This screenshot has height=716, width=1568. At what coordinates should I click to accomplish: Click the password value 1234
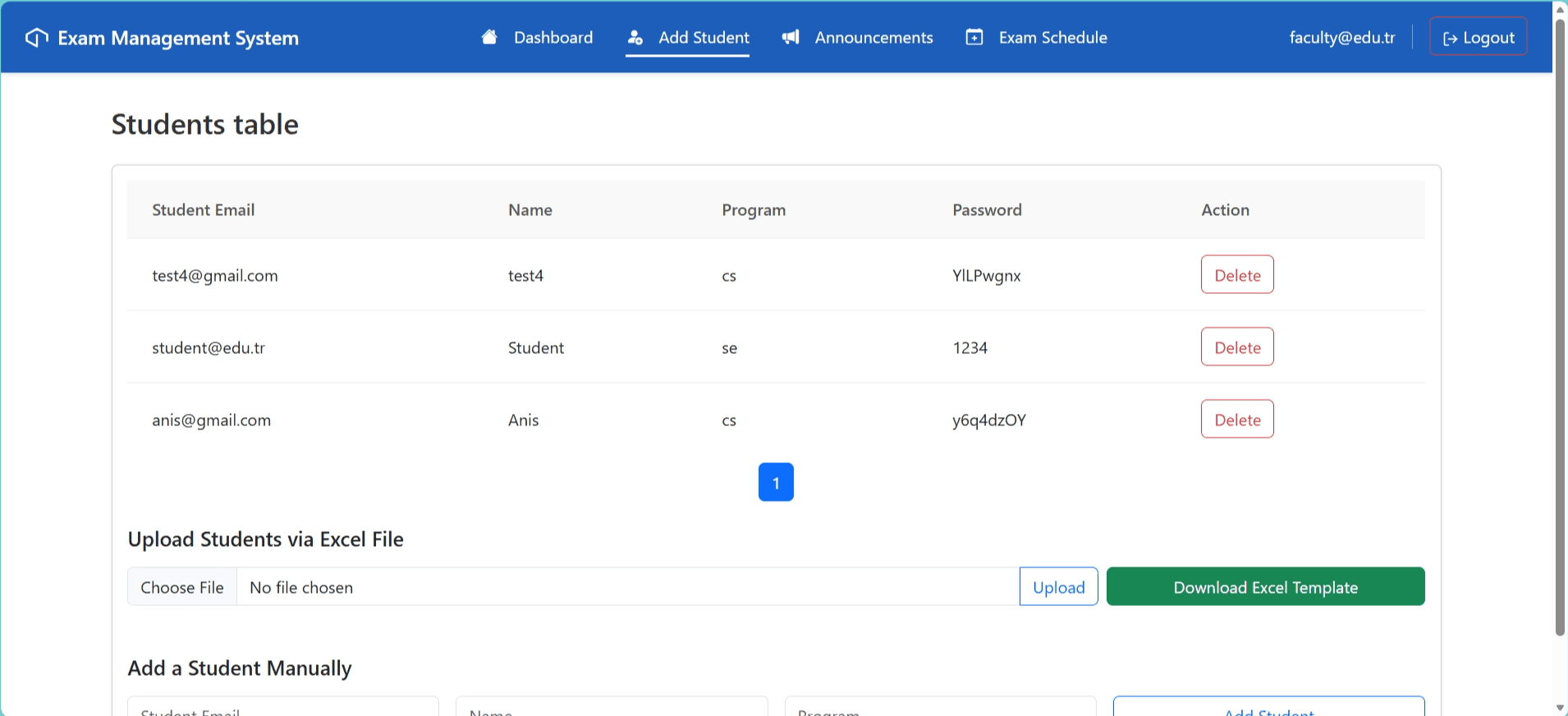coord(970,348)
